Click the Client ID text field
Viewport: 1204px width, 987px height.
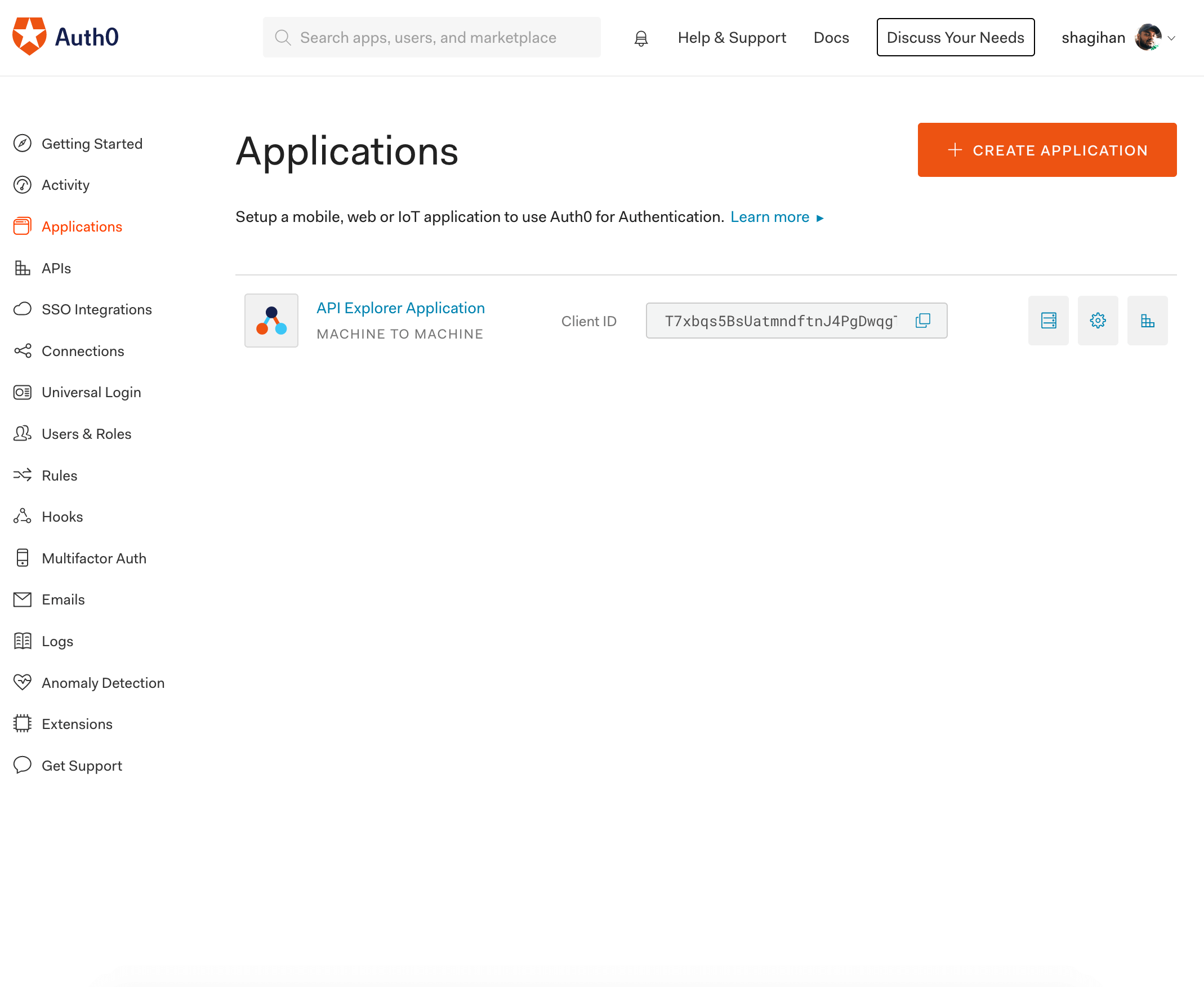(796, 321)
